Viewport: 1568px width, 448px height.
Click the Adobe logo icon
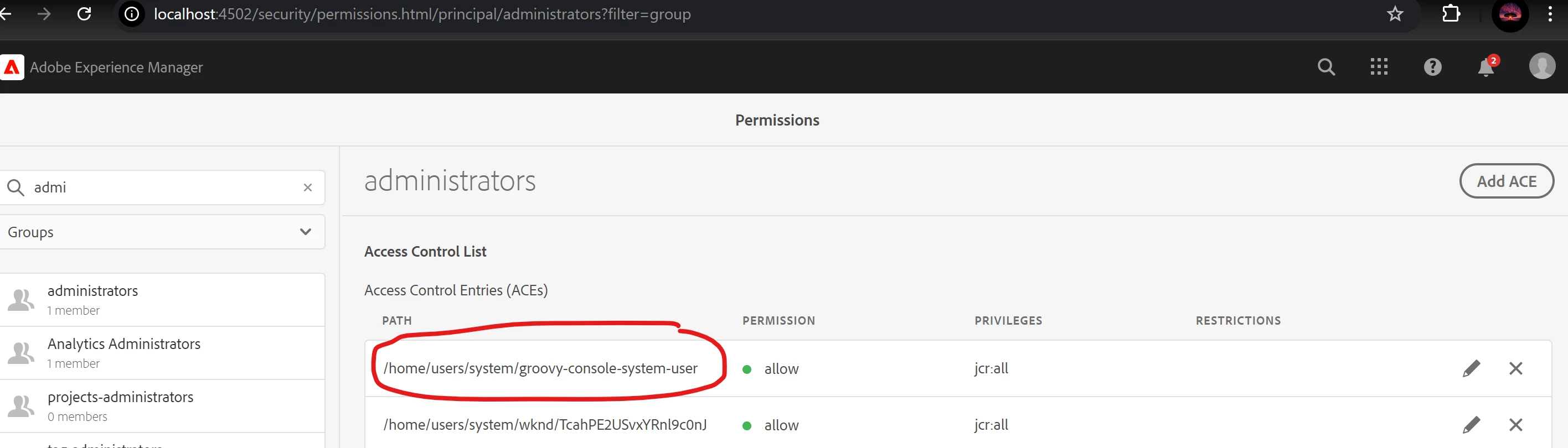coord(12,67)
